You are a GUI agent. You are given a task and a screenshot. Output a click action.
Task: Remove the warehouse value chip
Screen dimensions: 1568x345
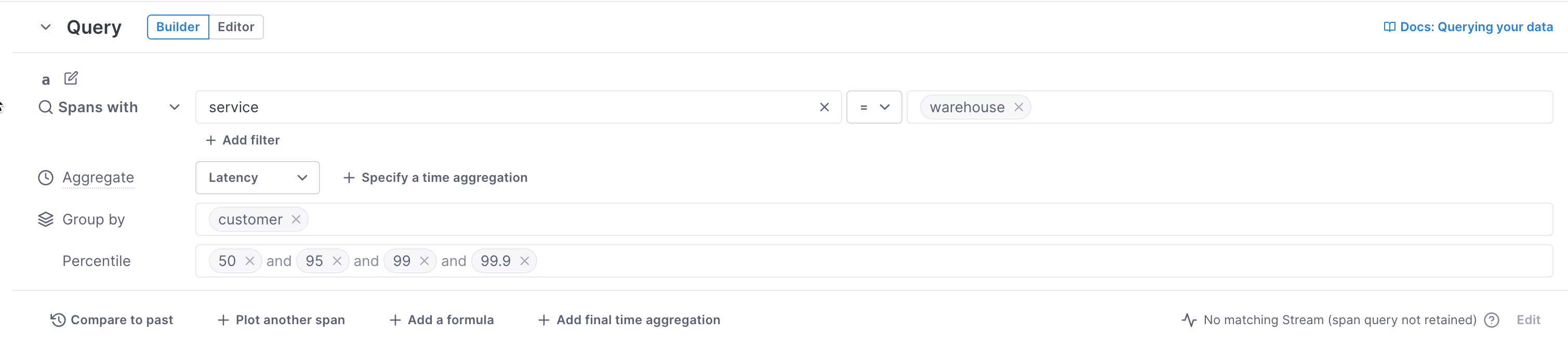coord(1018,107)
